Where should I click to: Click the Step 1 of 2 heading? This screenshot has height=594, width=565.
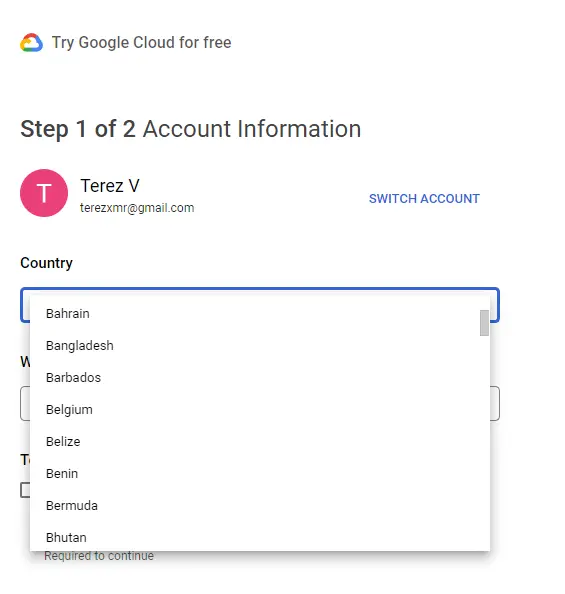[191, 129]
